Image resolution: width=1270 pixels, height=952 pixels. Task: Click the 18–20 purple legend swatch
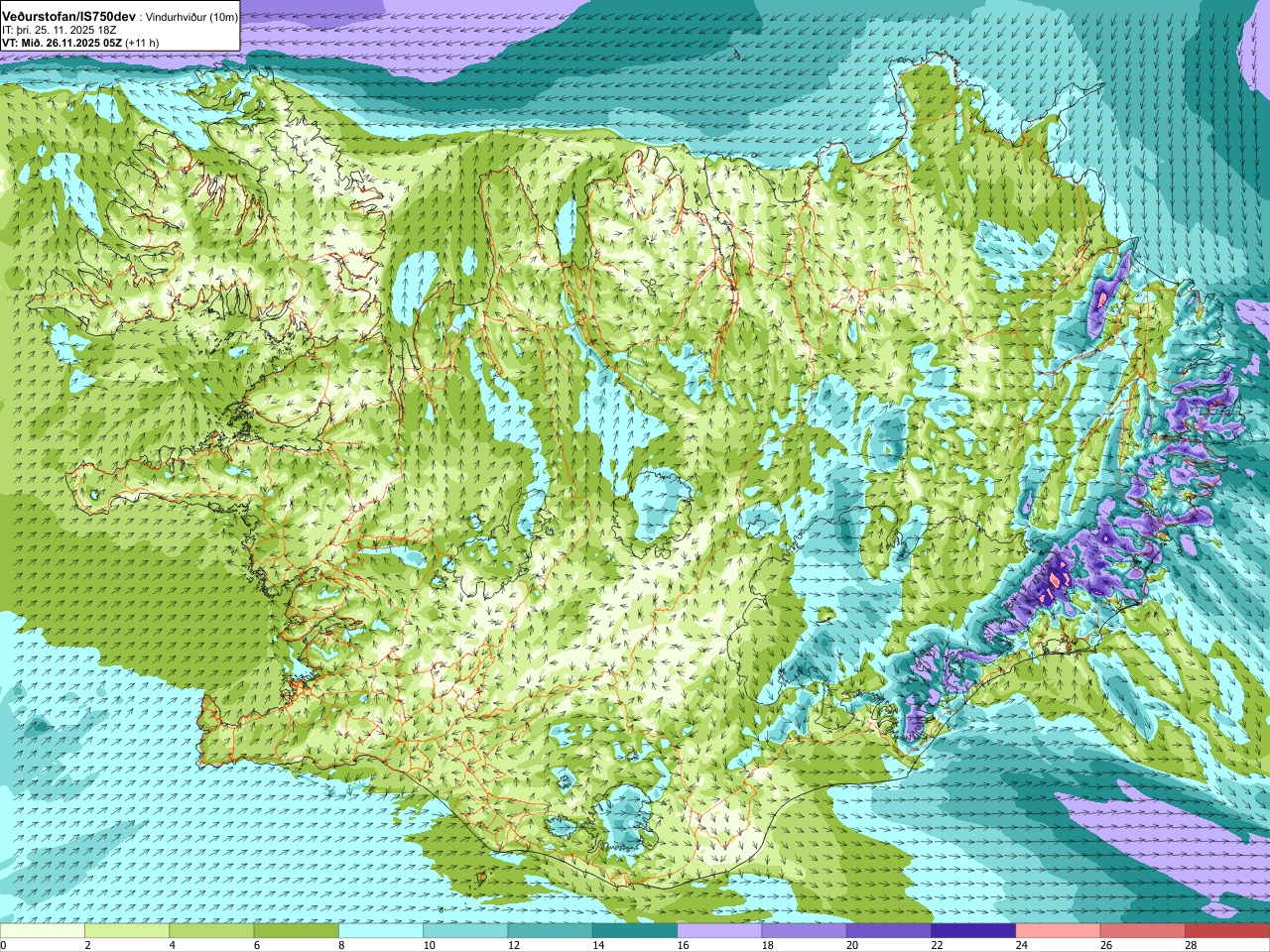(805, 931)
